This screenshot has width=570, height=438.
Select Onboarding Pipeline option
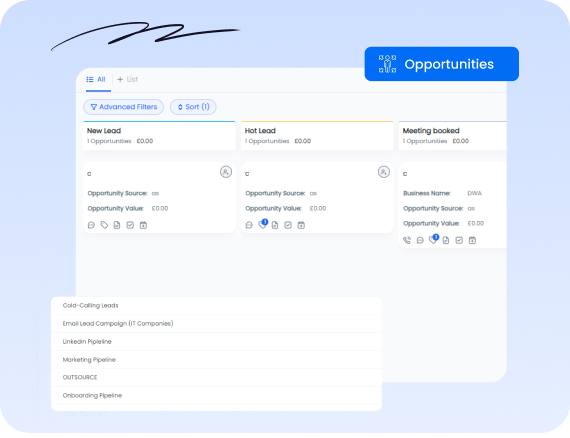click(x=216, y=395)
